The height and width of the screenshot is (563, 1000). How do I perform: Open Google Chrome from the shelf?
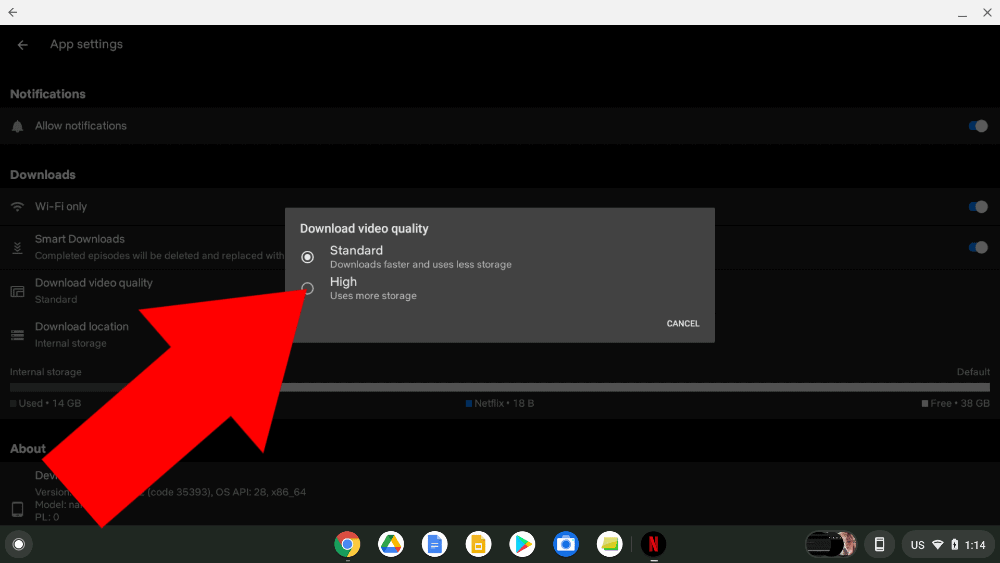point(347,544)
